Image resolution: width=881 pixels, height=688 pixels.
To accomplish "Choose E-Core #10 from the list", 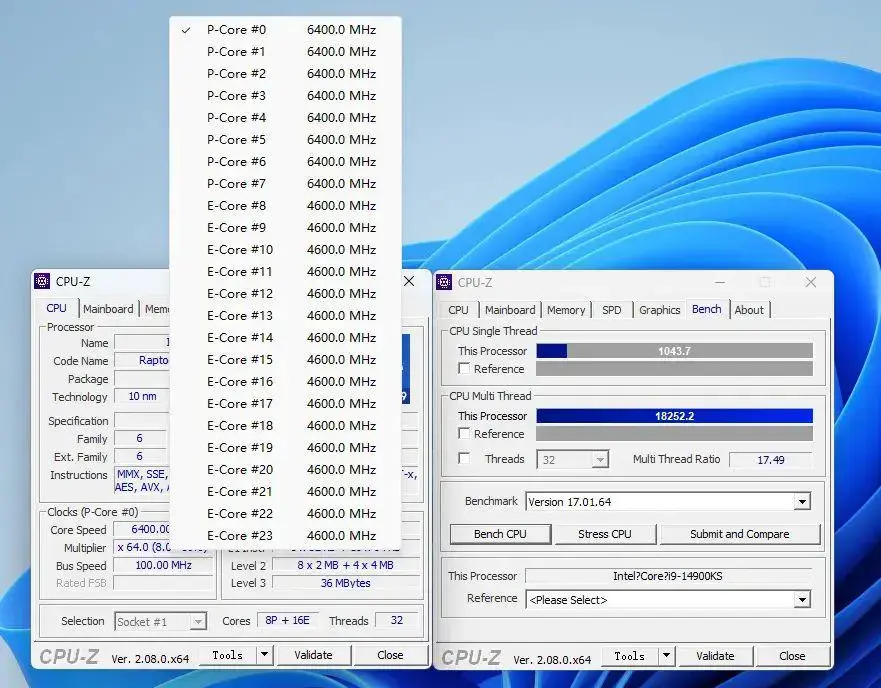I will [285, 250].
